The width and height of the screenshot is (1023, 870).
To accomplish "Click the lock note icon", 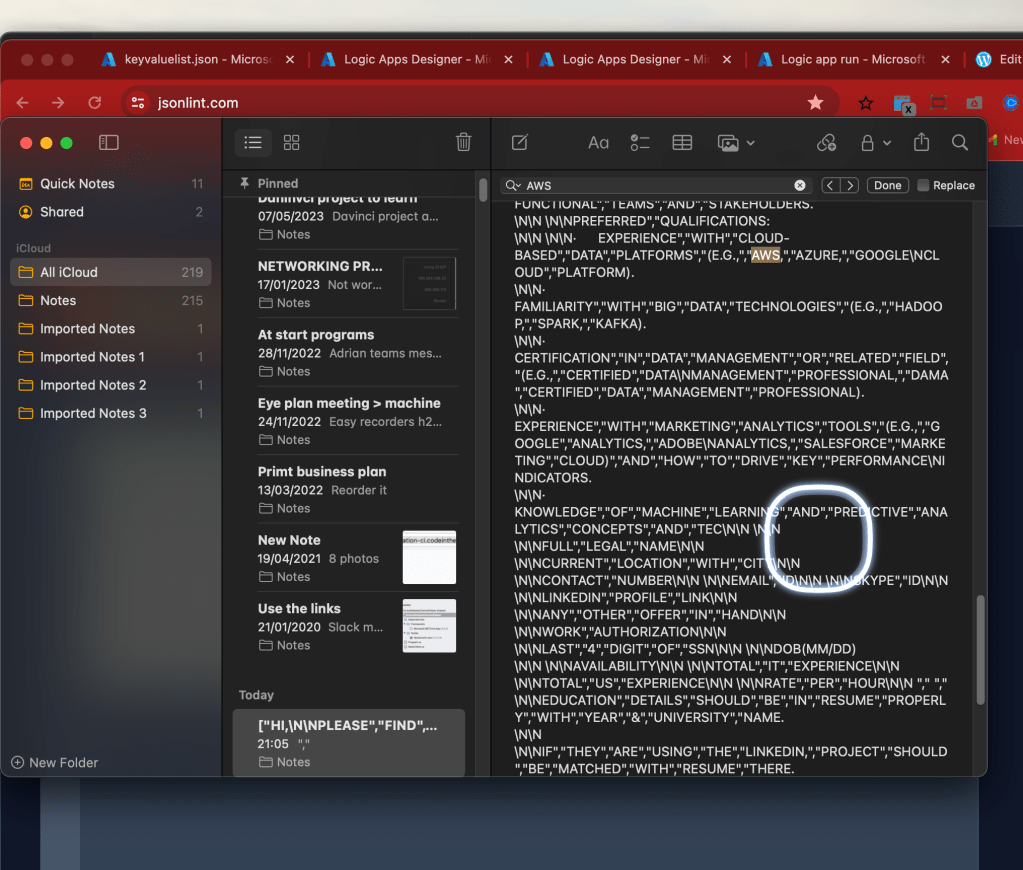I will point(867,142).
